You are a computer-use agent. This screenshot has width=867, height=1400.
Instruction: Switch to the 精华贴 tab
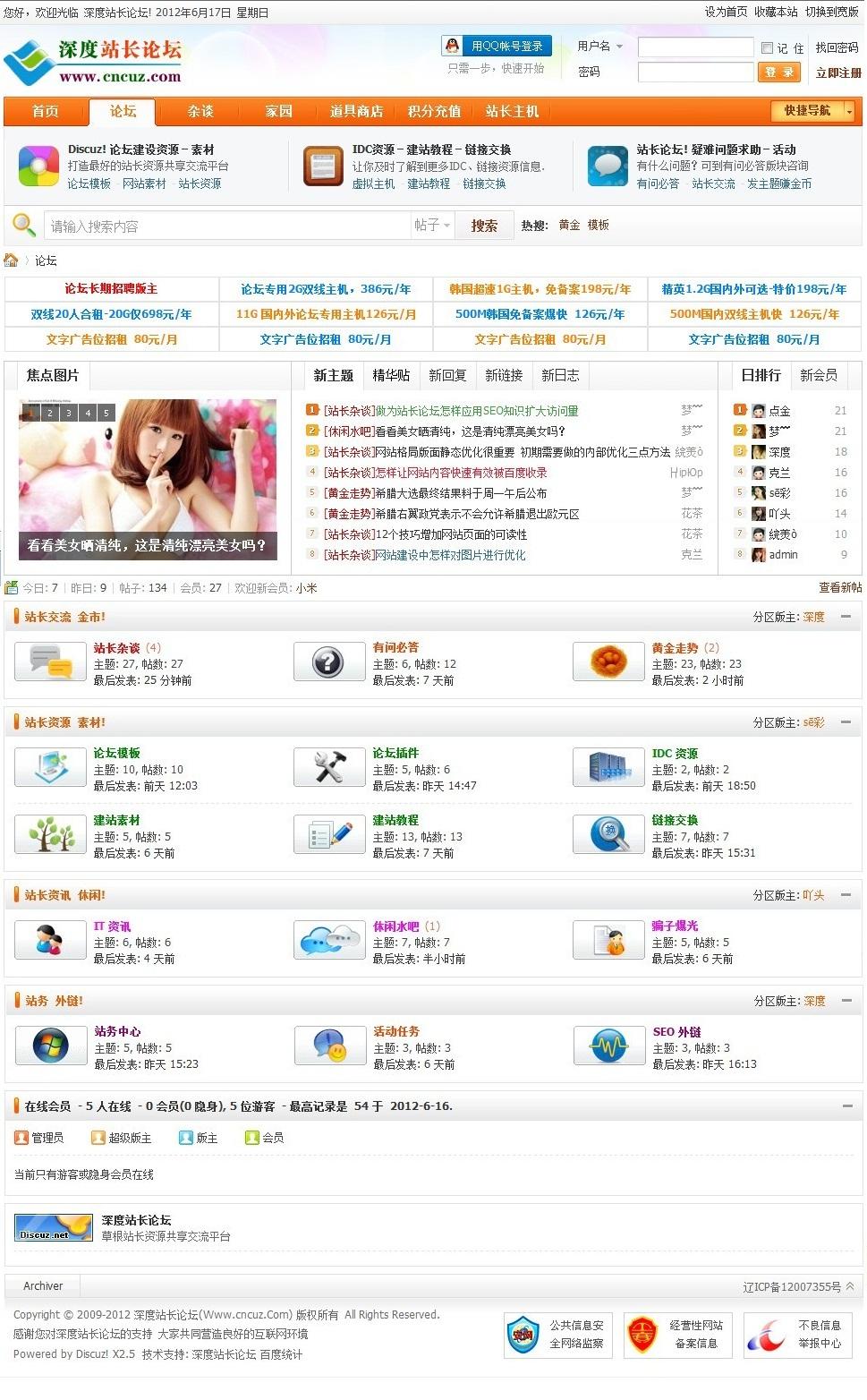click(392, 375)
